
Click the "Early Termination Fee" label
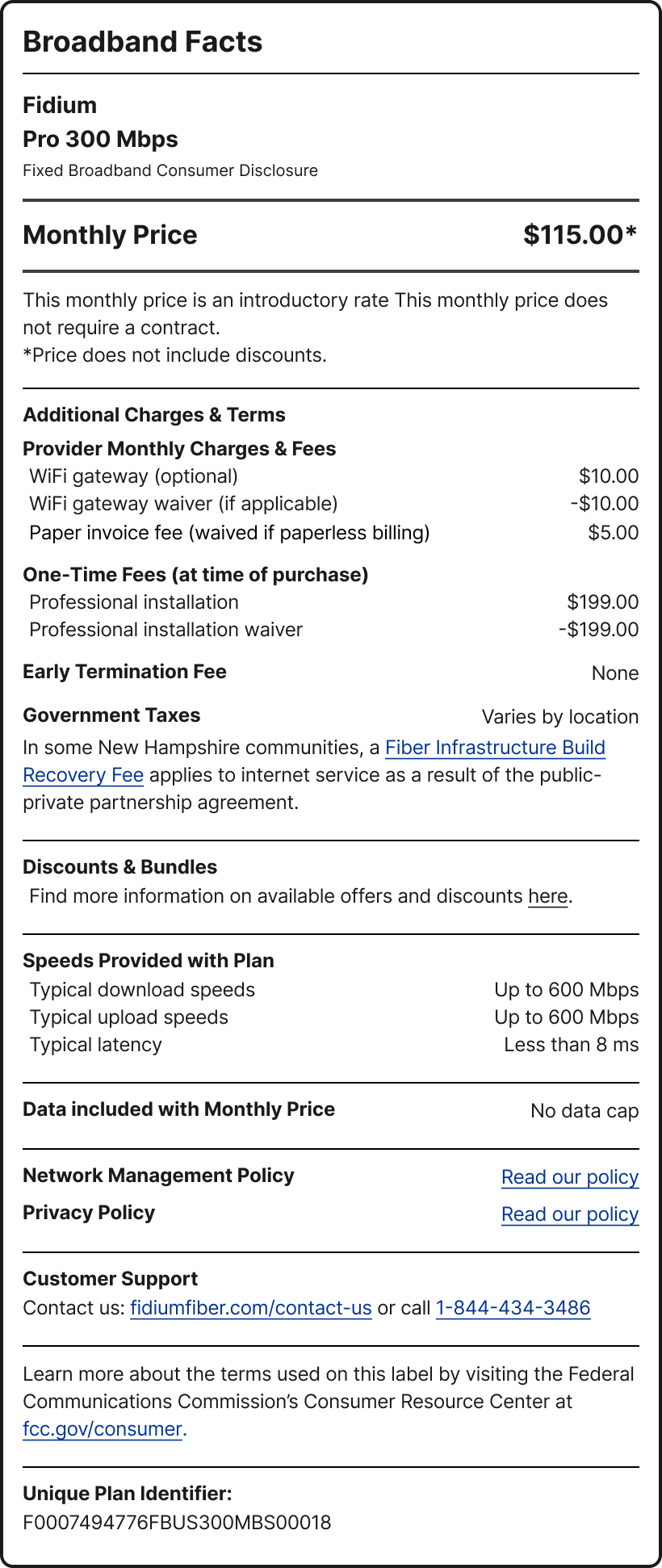[124, 672]
